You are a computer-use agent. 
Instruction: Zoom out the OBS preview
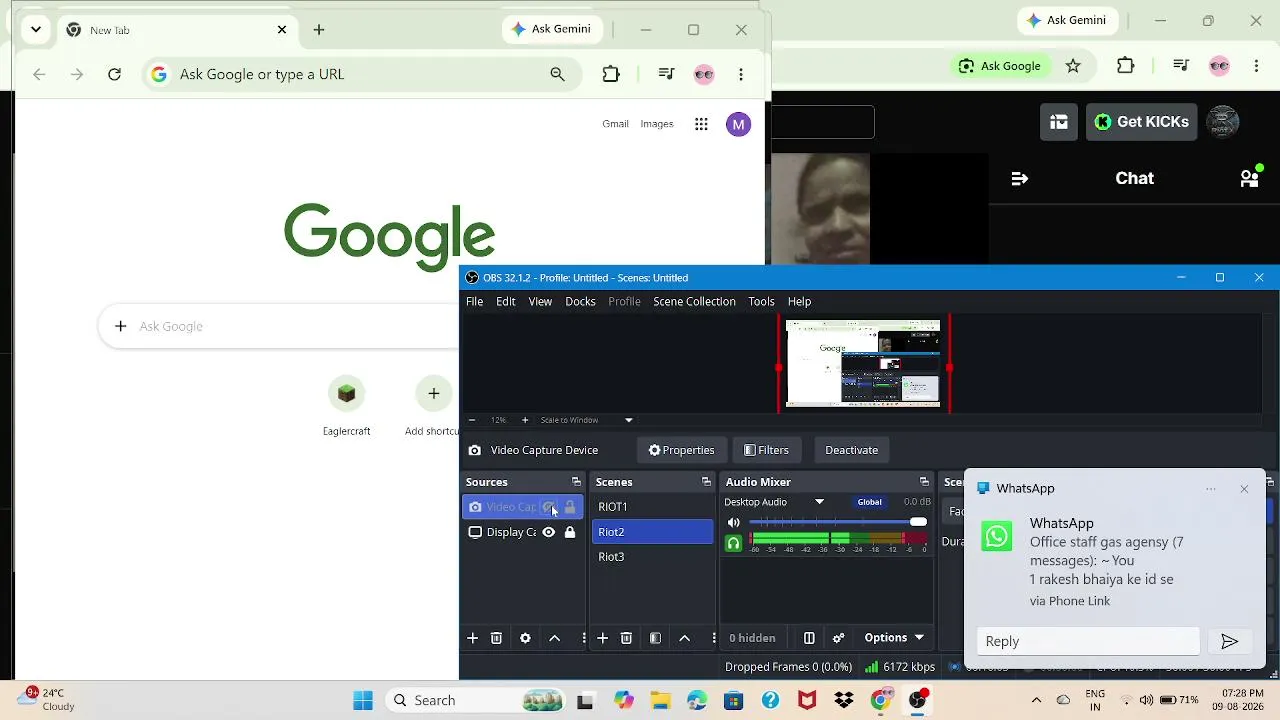coord(472,420)
